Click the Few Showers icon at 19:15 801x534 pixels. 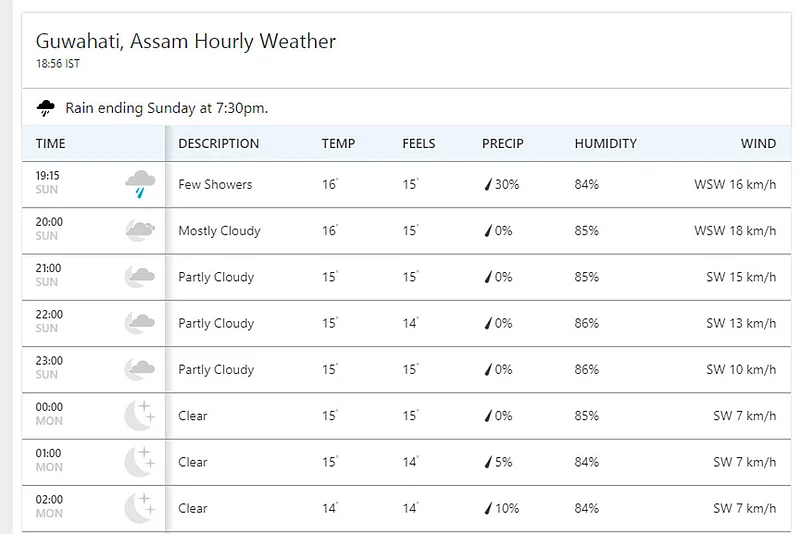tap(139, 184)
